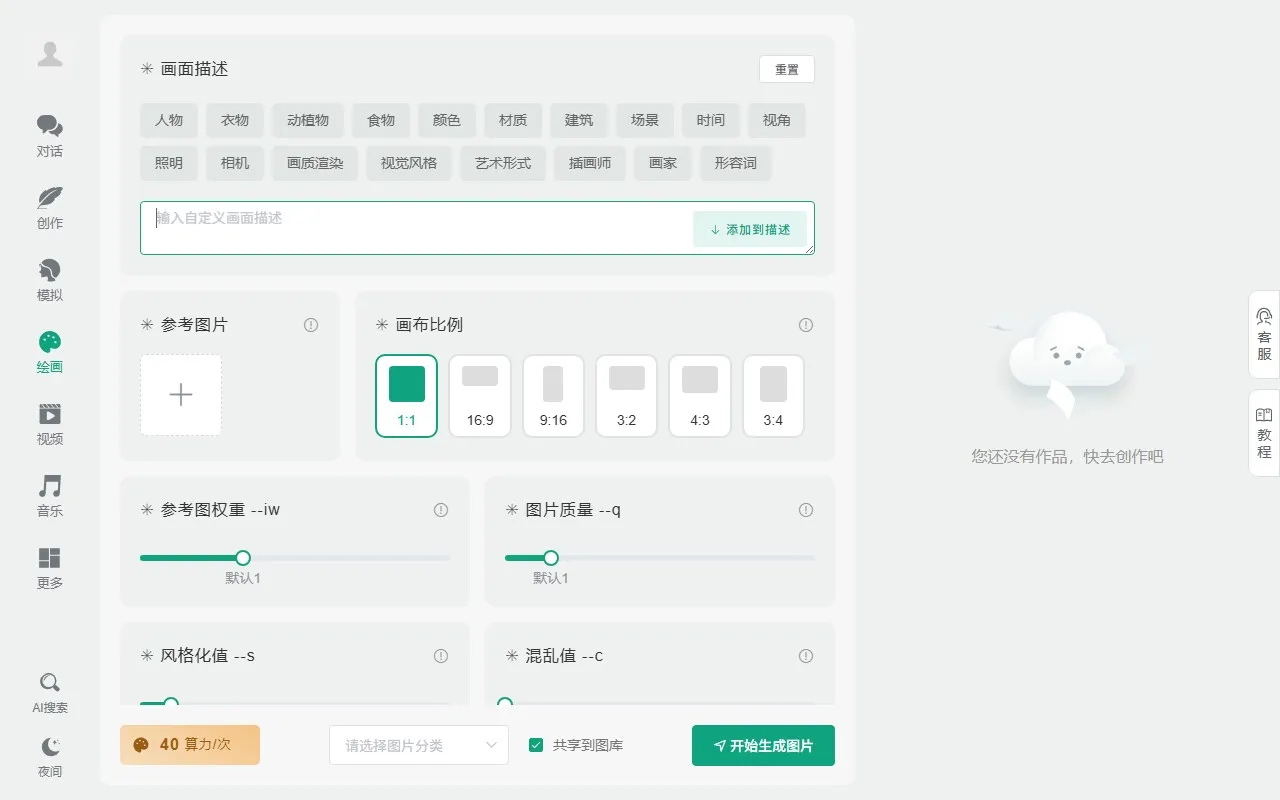
Task: Expand the 人物 tag category
Action: click(169, 120)
